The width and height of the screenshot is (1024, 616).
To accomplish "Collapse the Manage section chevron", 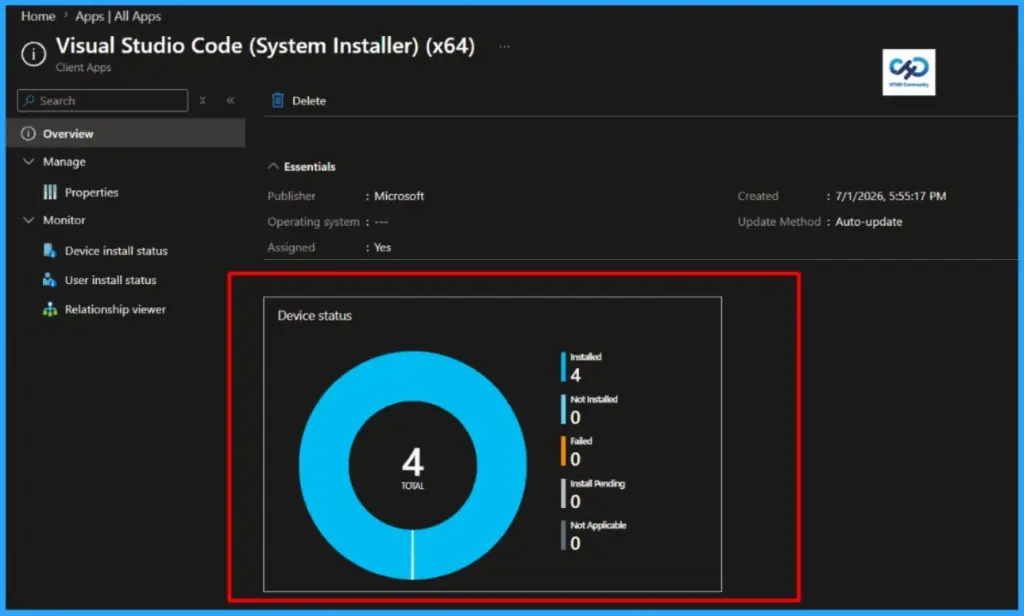I will tap(29, 161).
